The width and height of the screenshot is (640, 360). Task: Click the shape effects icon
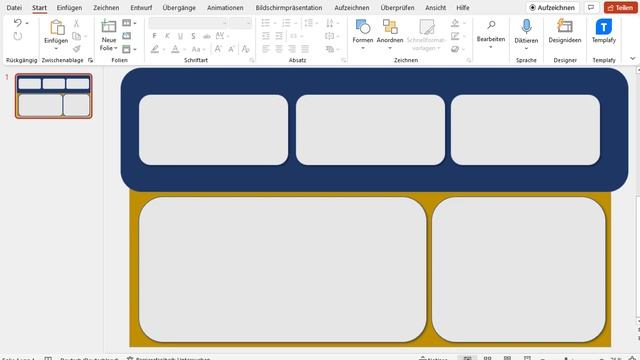tap(455, 49)
